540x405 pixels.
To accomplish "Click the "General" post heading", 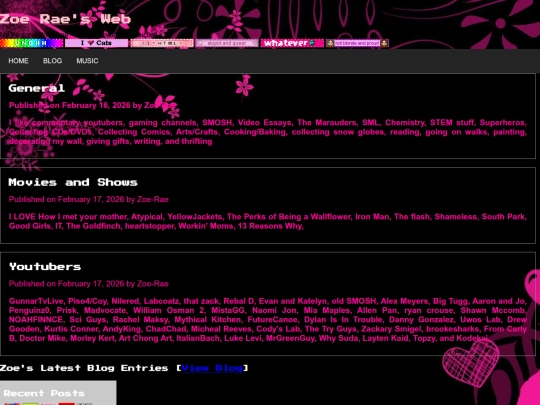I will 37,88.
